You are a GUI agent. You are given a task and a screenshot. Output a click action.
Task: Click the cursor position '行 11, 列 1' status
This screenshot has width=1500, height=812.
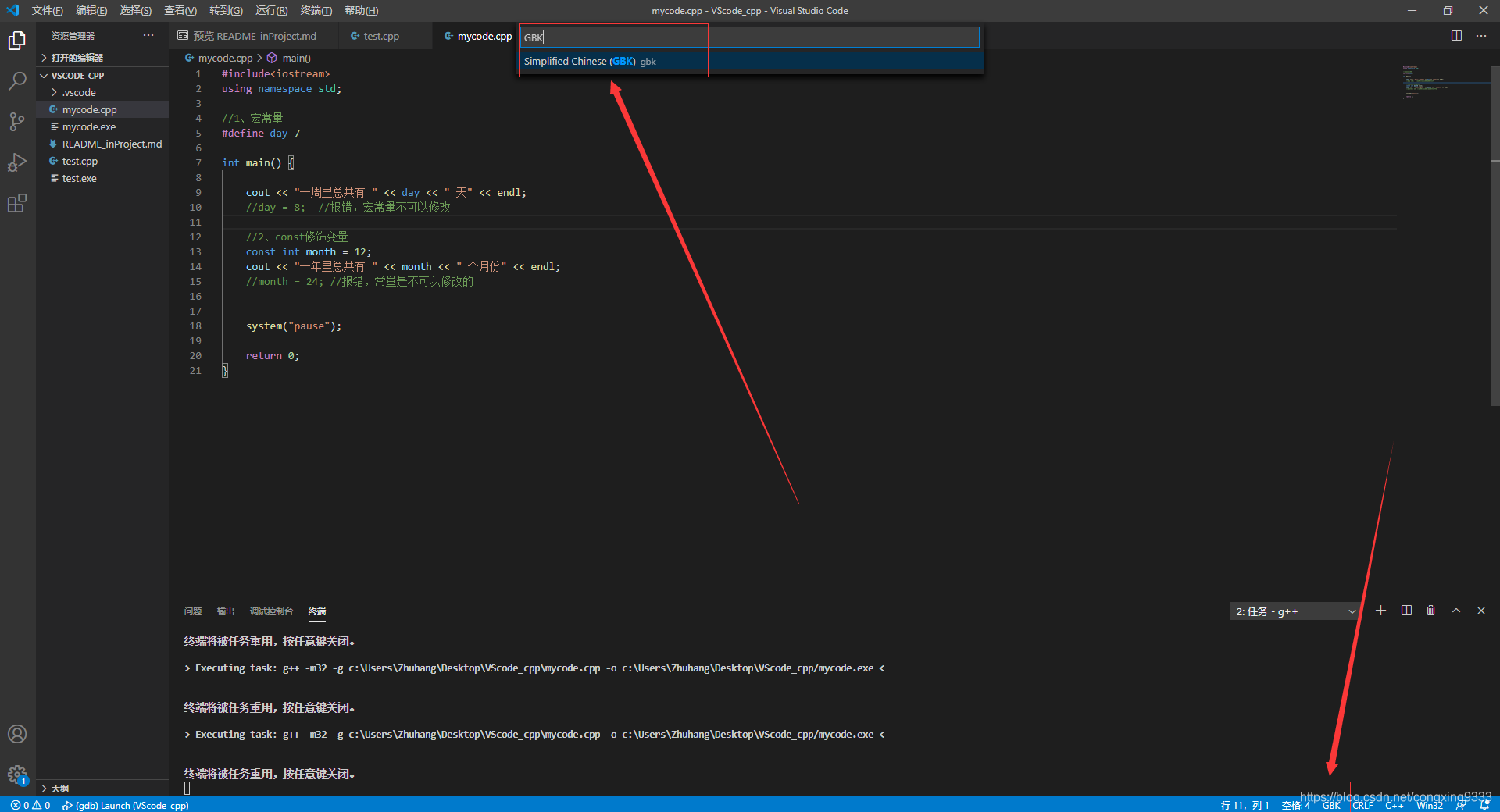pyautogui.click(x=1245, y=805)
